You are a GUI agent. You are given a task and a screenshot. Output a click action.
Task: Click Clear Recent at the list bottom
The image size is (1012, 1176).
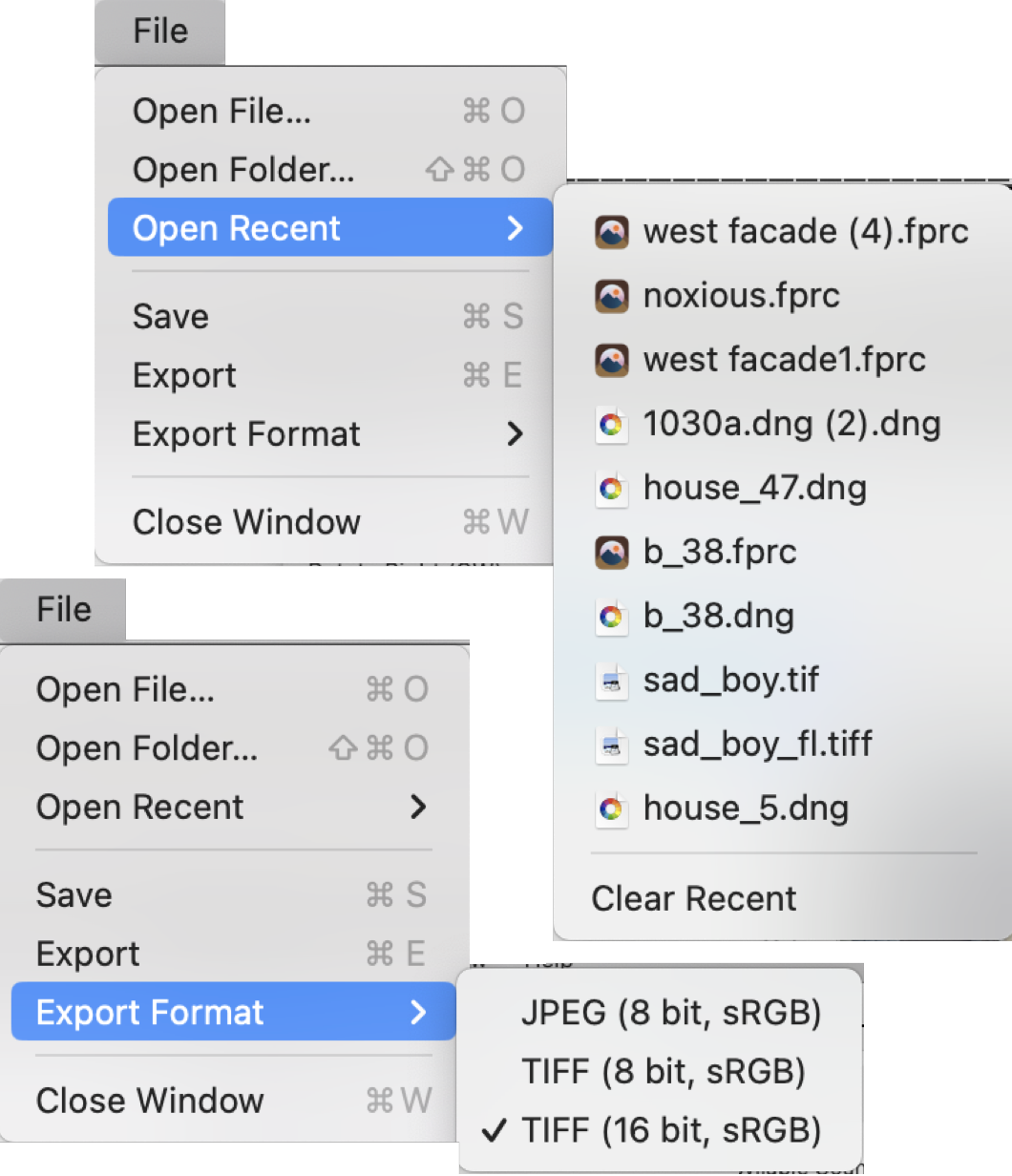click(694, 899)
